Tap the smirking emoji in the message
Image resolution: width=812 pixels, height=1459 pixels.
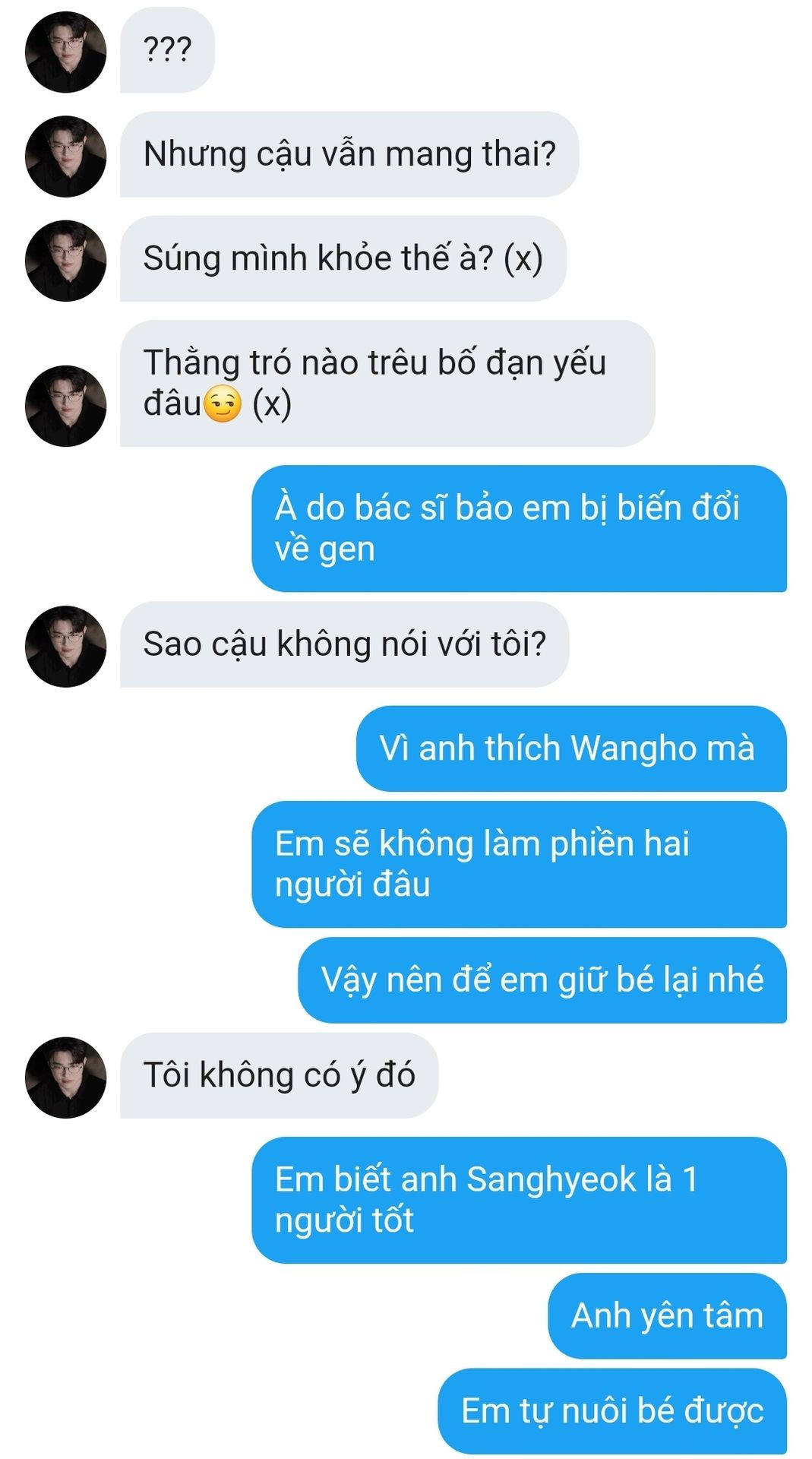coord(223,404)
